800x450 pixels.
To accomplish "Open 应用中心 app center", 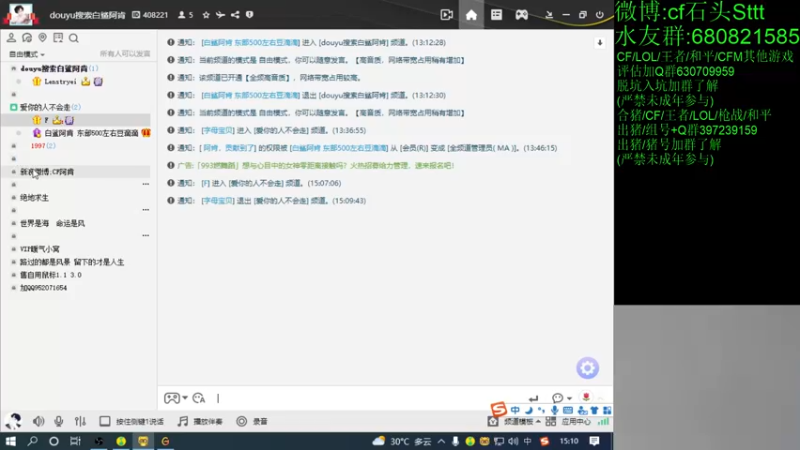I will [x=569, y=422].
